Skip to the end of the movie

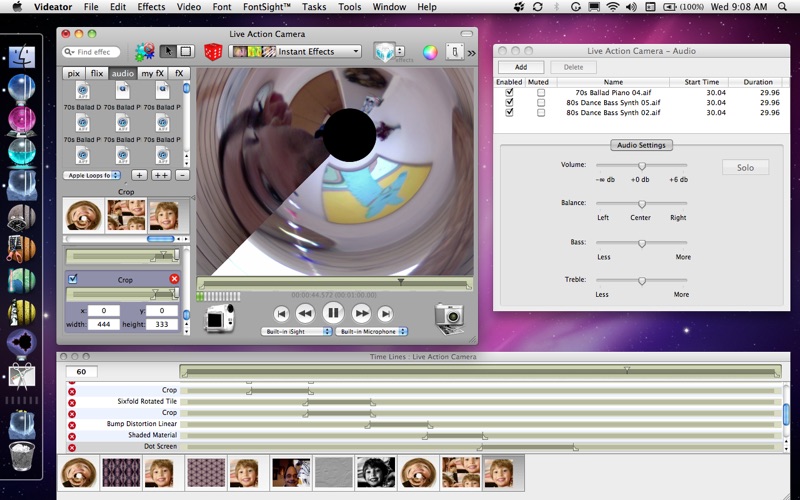coord(386,314)
